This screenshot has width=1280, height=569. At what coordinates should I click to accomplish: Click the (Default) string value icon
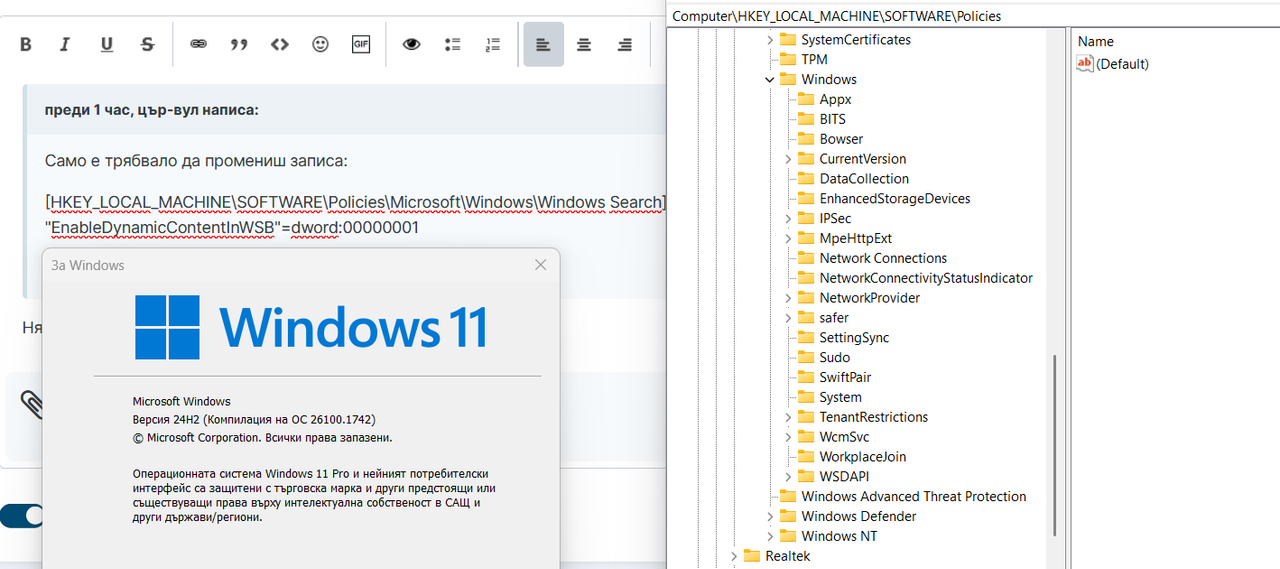coord(1085,64)
